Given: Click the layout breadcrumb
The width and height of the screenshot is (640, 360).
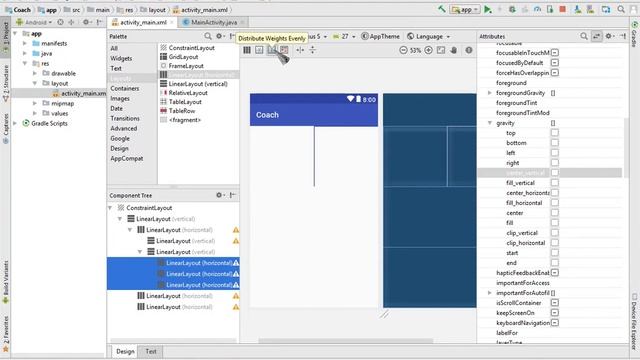Looking at the screenshot, I should 153,9.
